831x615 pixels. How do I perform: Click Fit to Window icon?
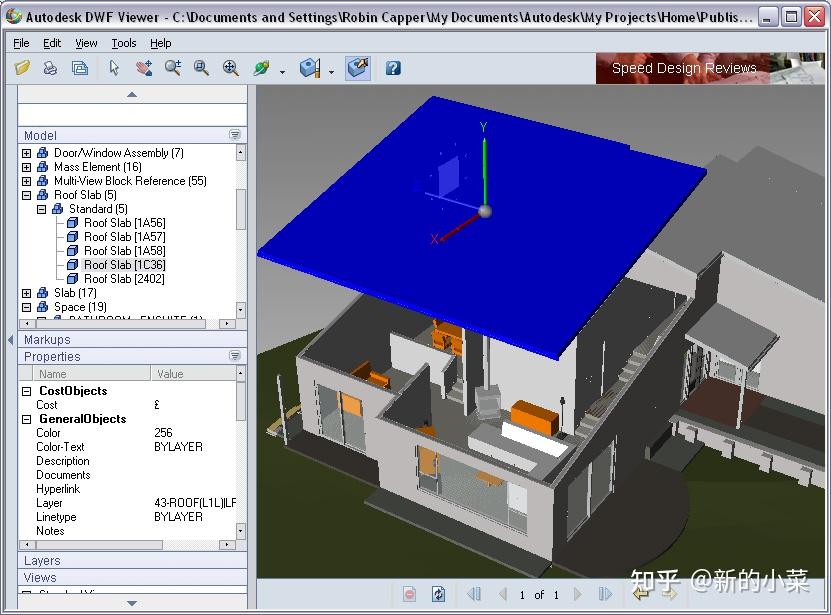[228, 69]
